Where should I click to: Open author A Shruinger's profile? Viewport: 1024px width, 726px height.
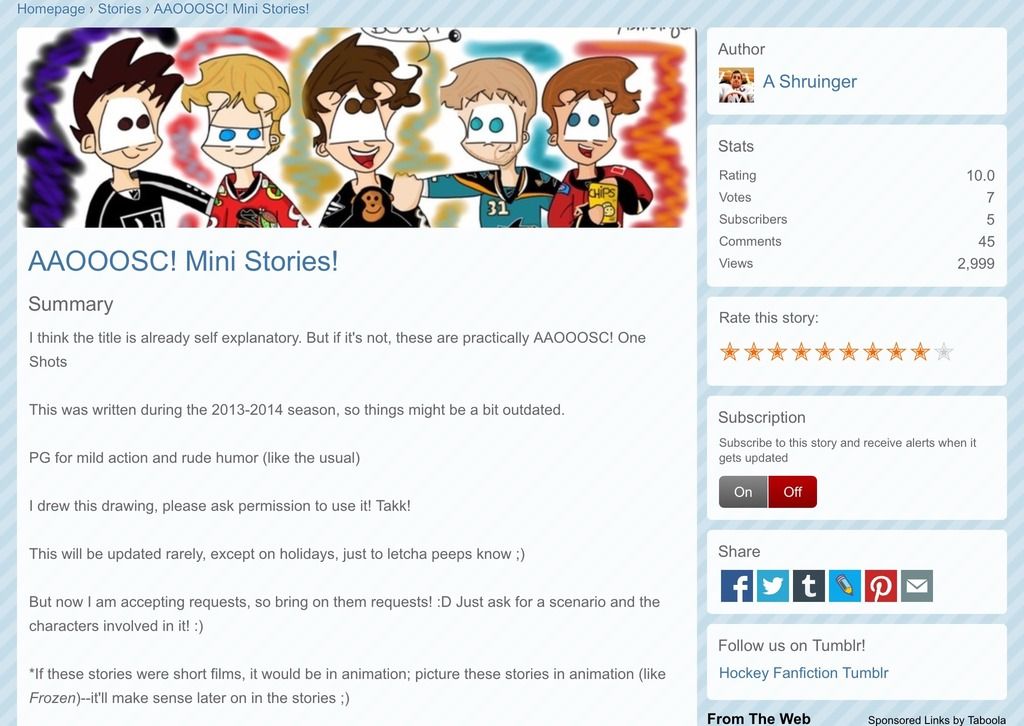[809, 82]
